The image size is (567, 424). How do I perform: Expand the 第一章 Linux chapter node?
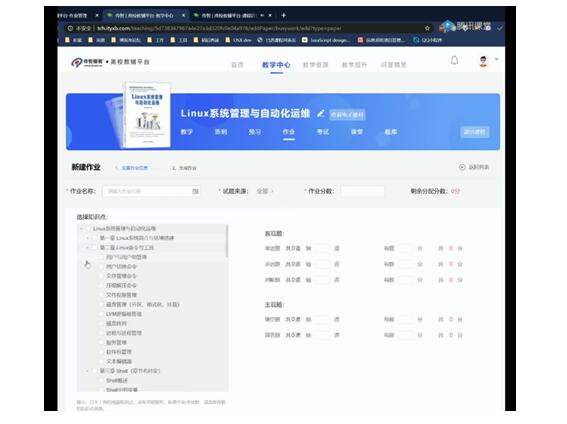point(88,238)
